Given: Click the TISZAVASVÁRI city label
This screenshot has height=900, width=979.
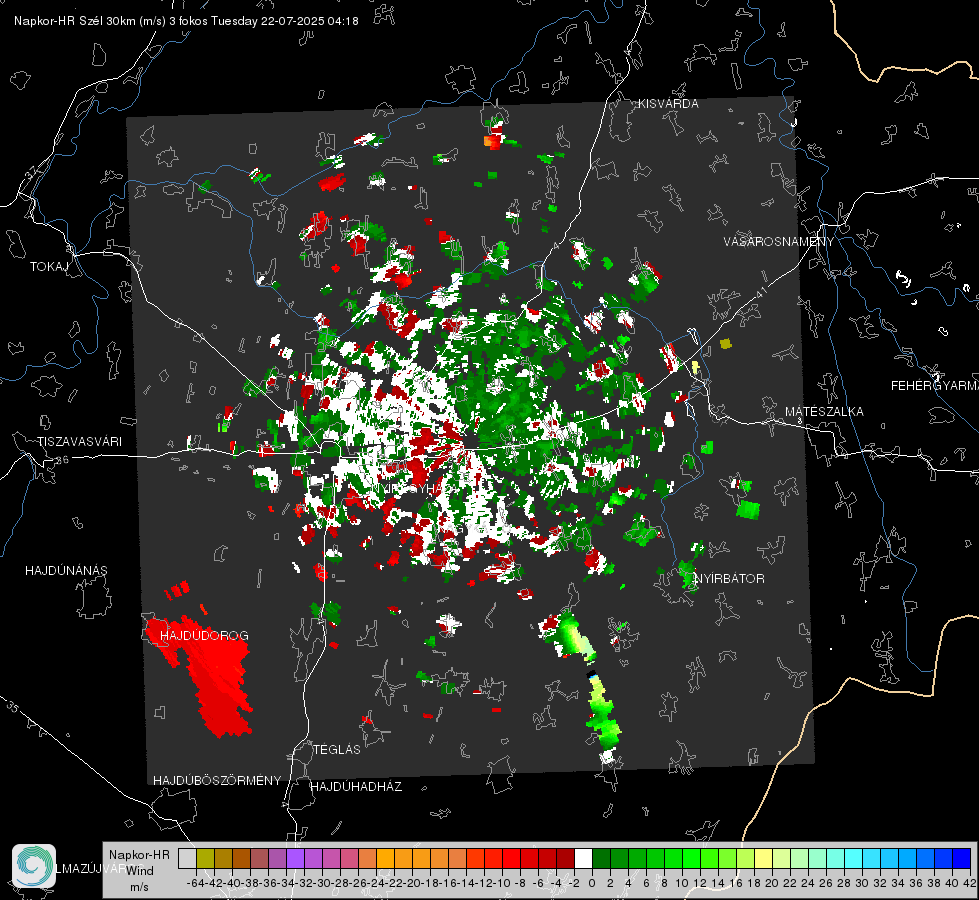Looking at the screenshot, I should [79, 442].
